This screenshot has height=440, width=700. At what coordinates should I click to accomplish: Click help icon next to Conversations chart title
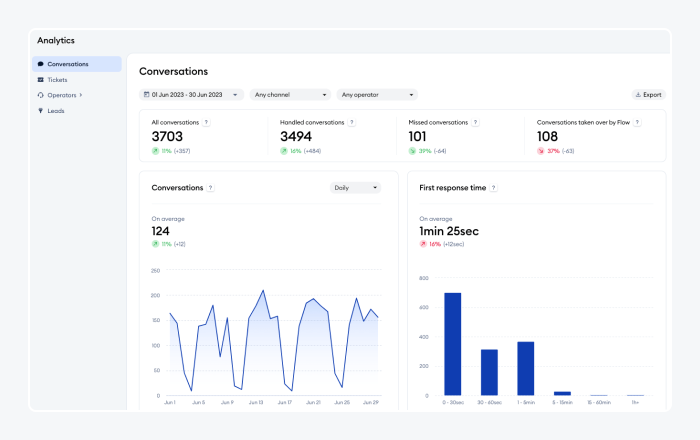tap(210, 188)
